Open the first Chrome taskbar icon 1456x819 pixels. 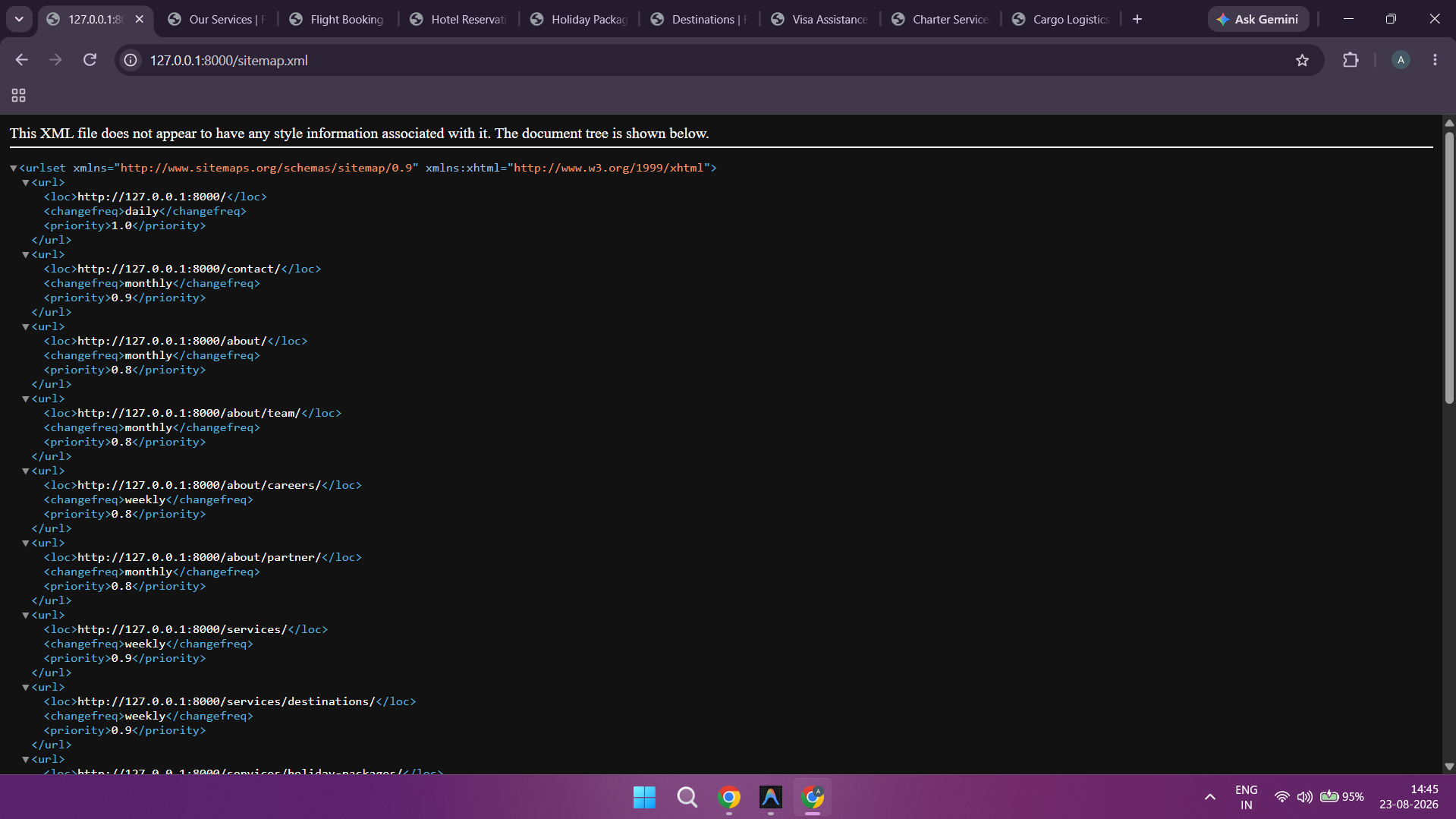tap(729, 797)
